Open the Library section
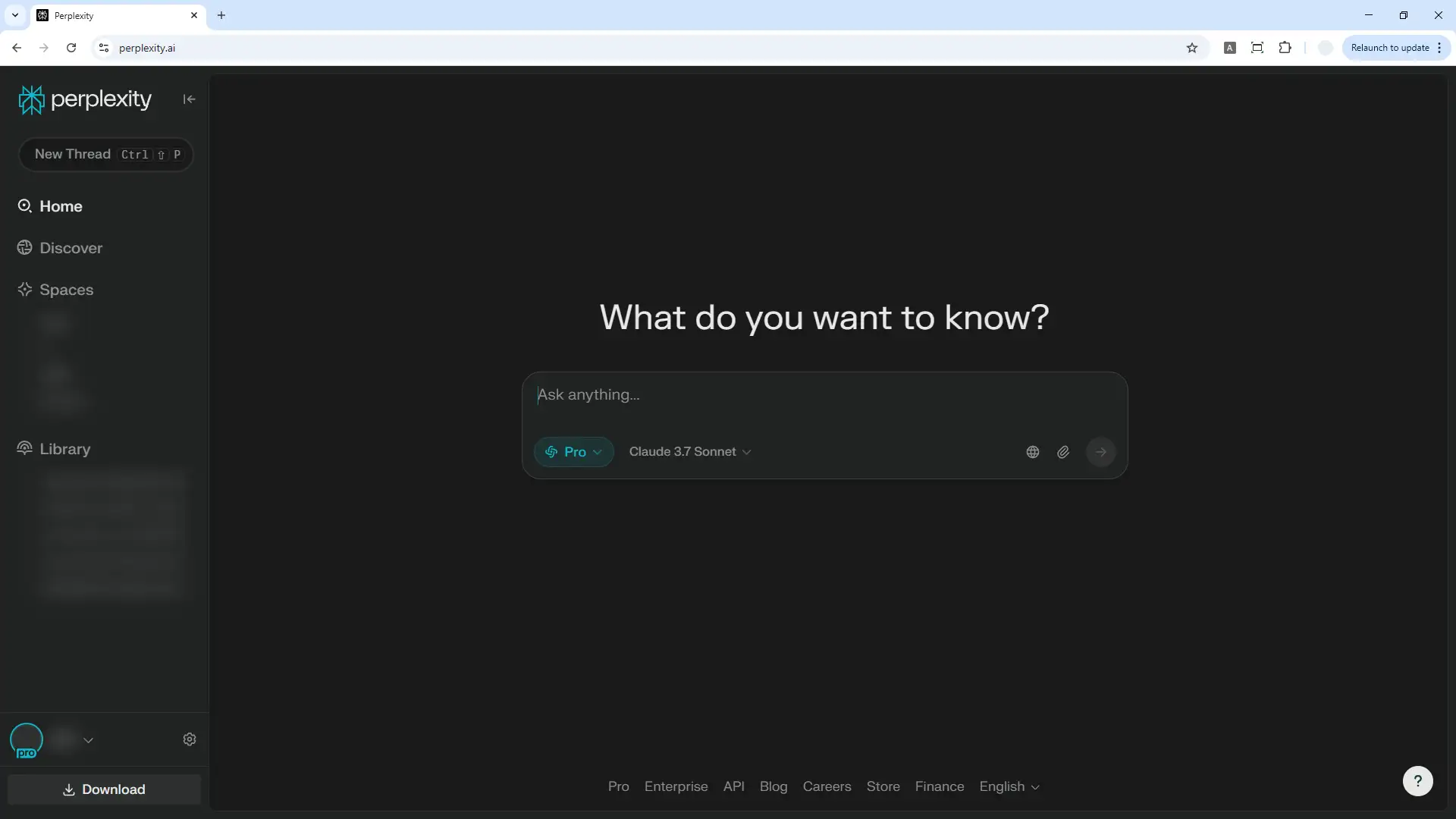1456x819 pixels. coord(64,449)
